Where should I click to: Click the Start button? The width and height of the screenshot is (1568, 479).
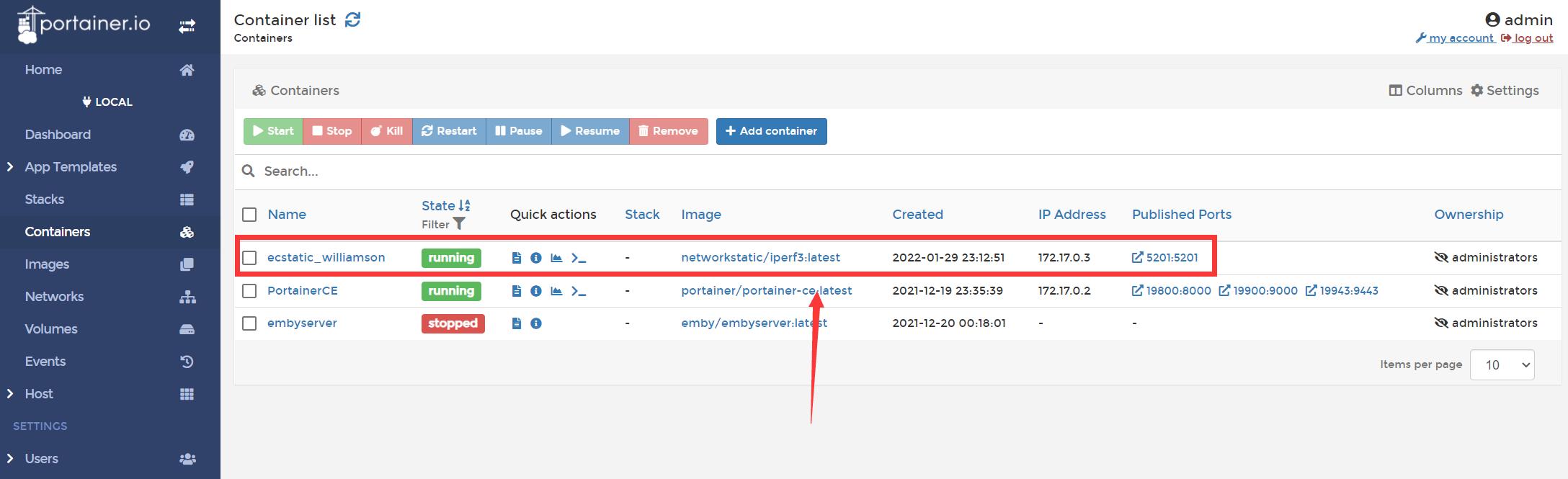[273, 131]
